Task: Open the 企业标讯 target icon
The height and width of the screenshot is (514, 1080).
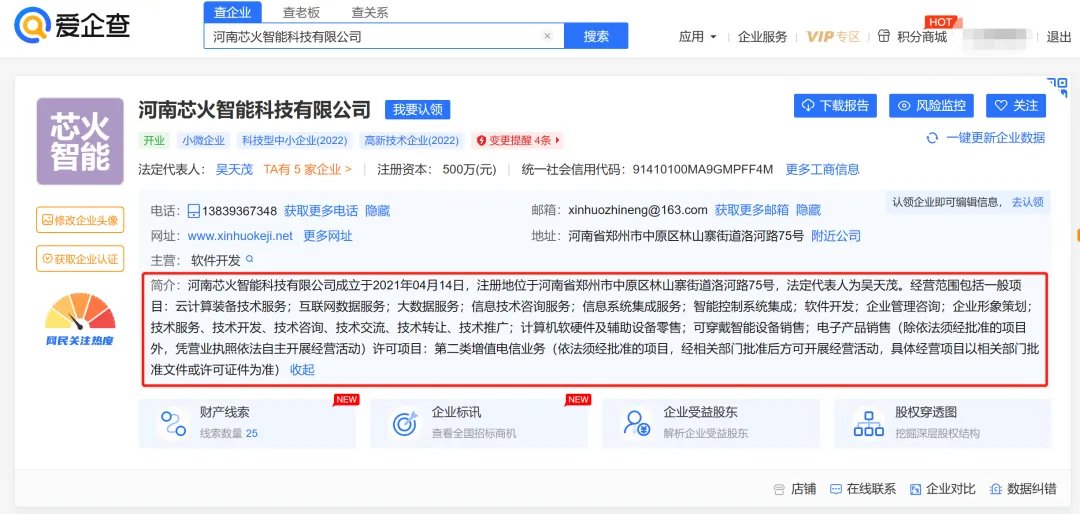Action: [x=404, y=423]
